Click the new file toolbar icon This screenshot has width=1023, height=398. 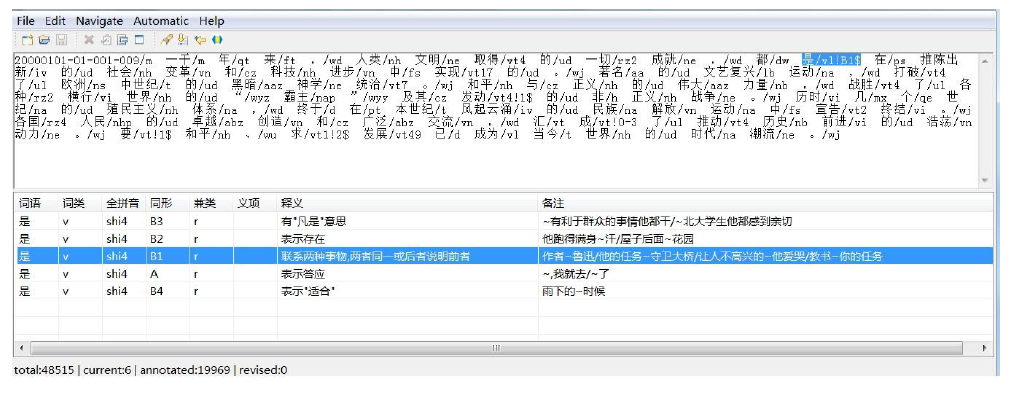click(x=27, y=40)
